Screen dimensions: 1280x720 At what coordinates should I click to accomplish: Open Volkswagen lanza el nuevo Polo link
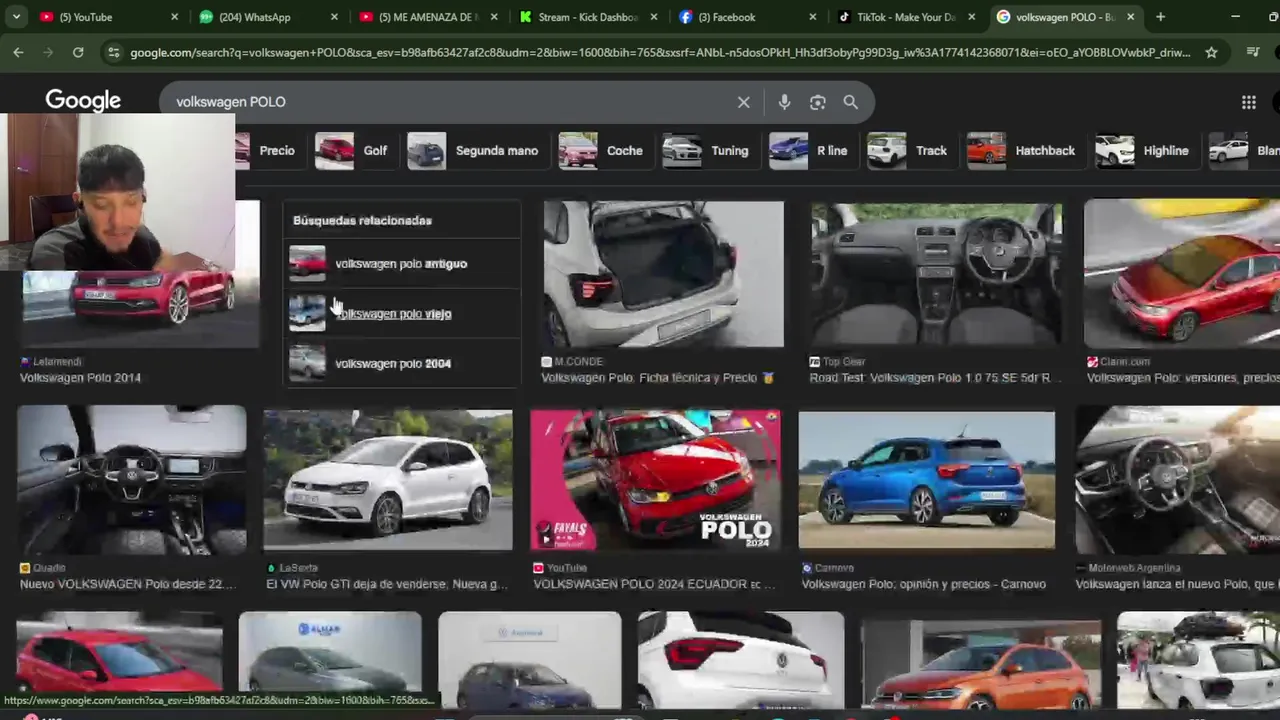coord(1177,584)
